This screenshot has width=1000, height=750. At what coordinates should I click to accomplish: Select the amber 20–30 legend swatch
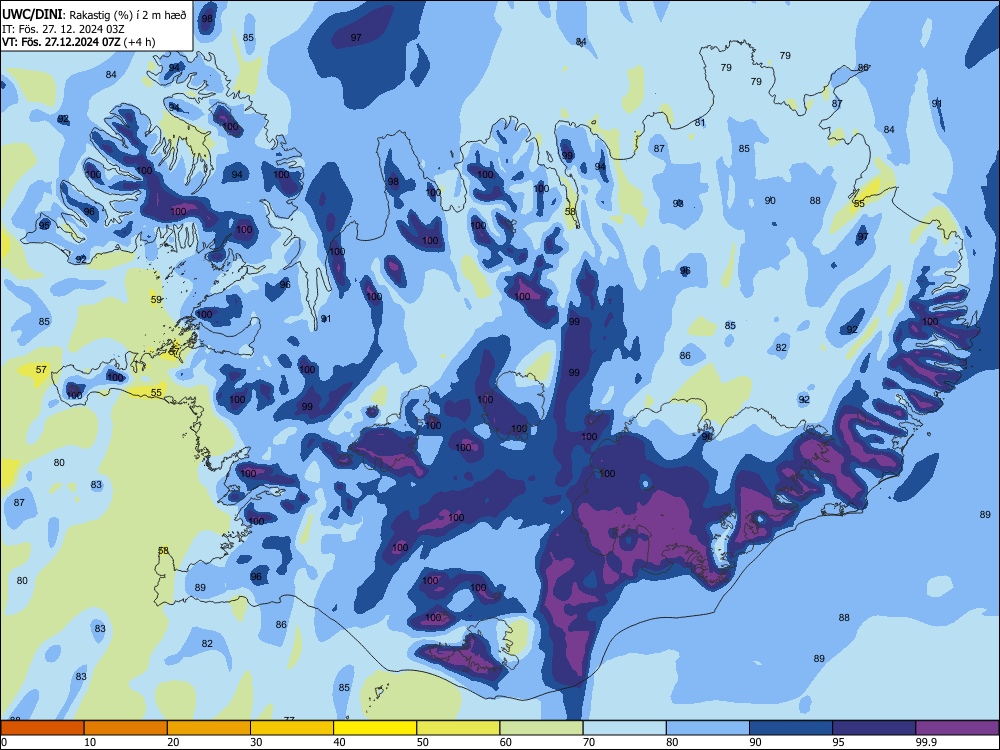(x=209, y=728)
